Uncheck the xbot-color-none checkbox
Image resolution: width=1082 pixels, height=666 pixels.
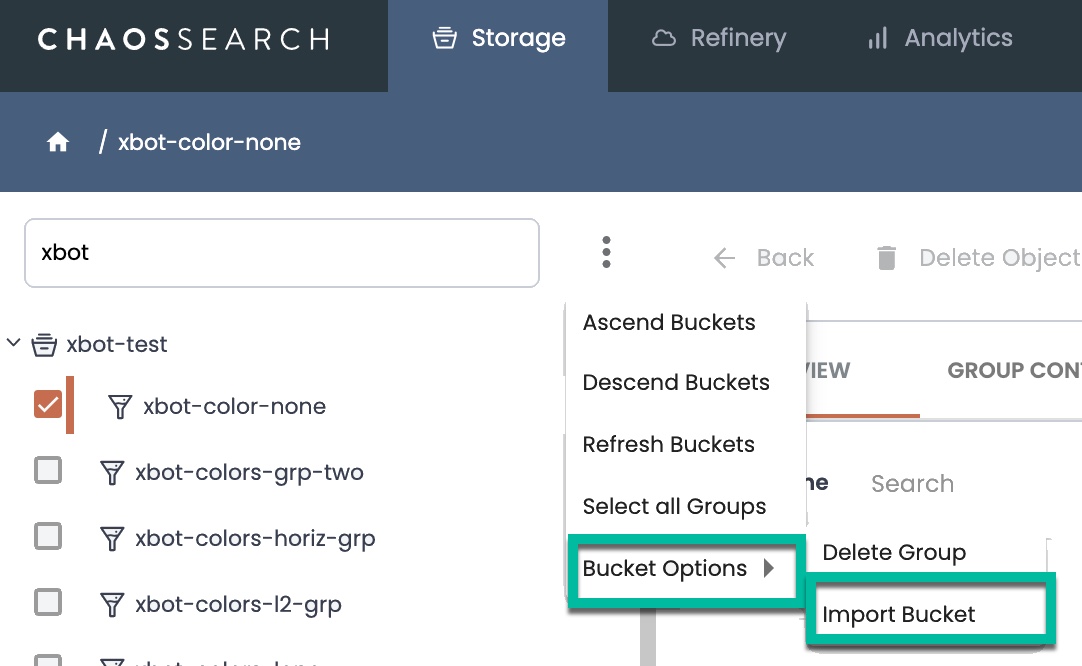pos(48,404)
